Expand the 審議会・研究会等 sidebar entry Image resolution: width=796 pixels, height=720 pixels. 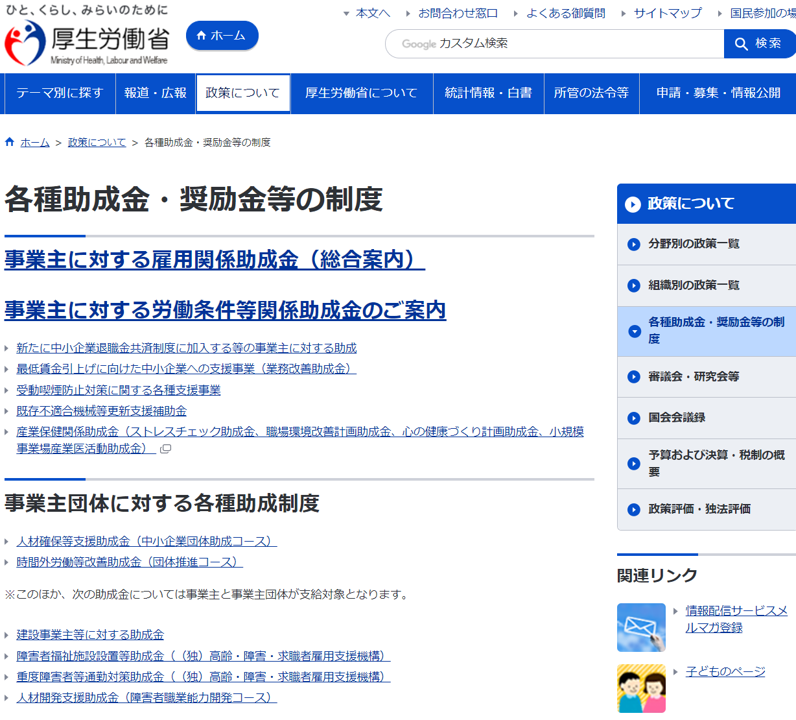coord(707,377)
